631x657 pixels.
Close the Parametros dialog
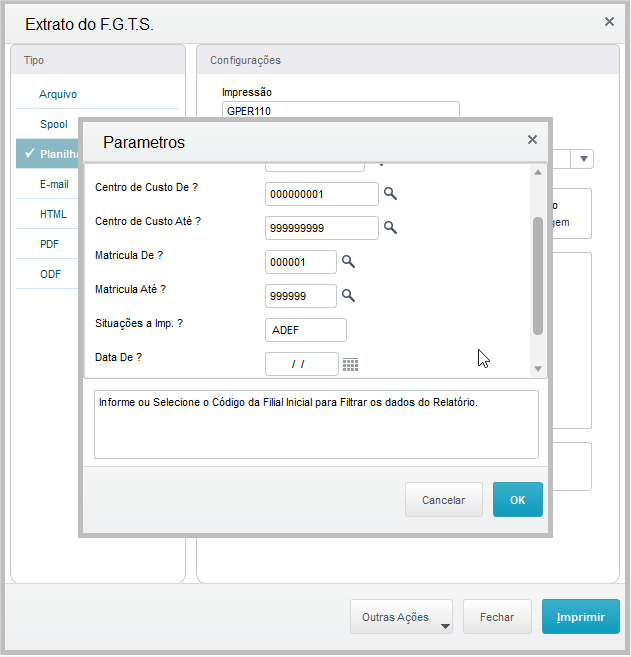(532, 140)
